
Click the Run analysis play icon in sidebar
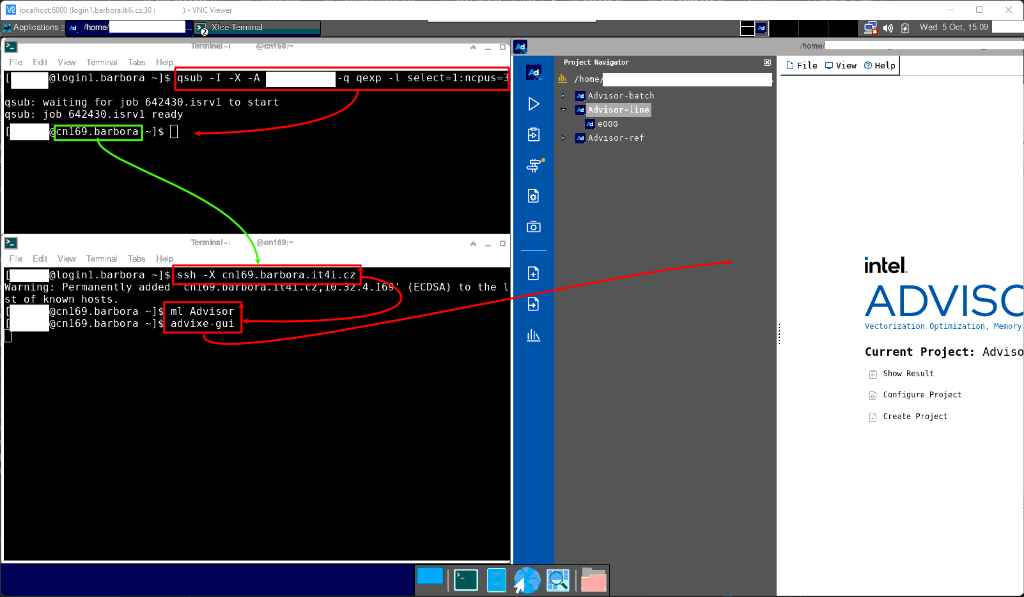(533, 104)
